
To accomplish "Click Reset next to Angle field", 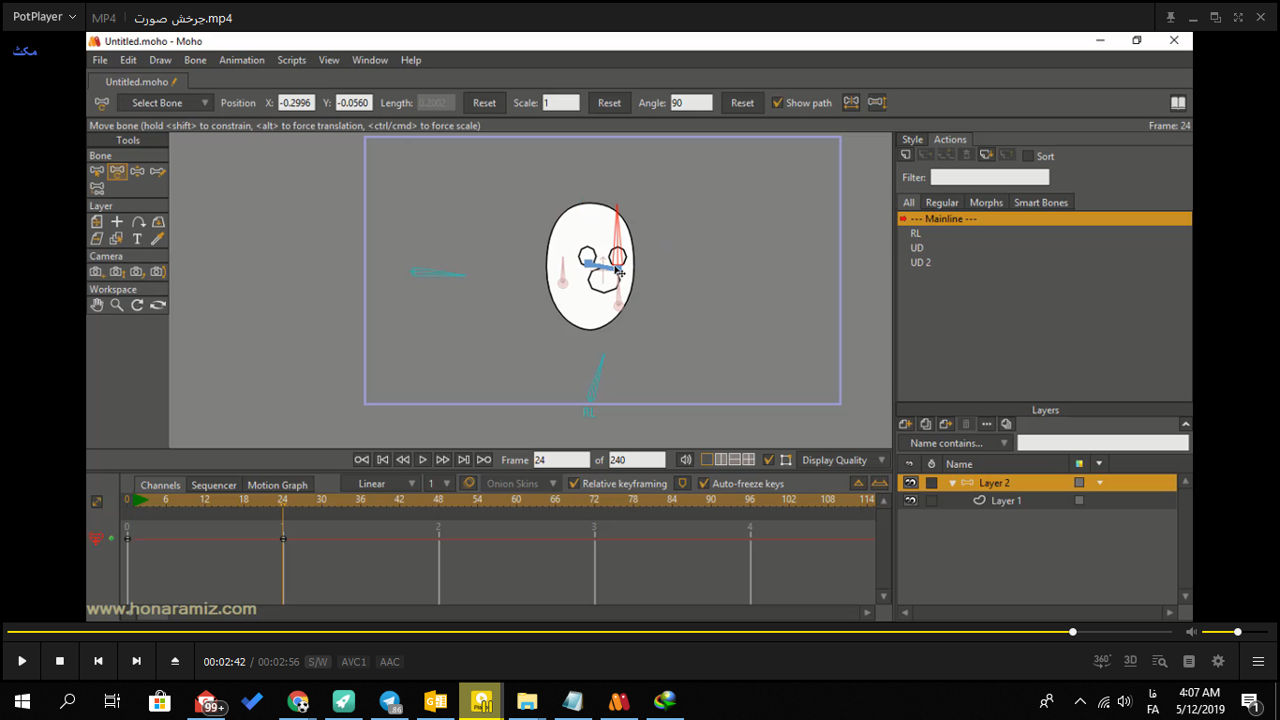I will pyautogui.click(x=742, y=103).
